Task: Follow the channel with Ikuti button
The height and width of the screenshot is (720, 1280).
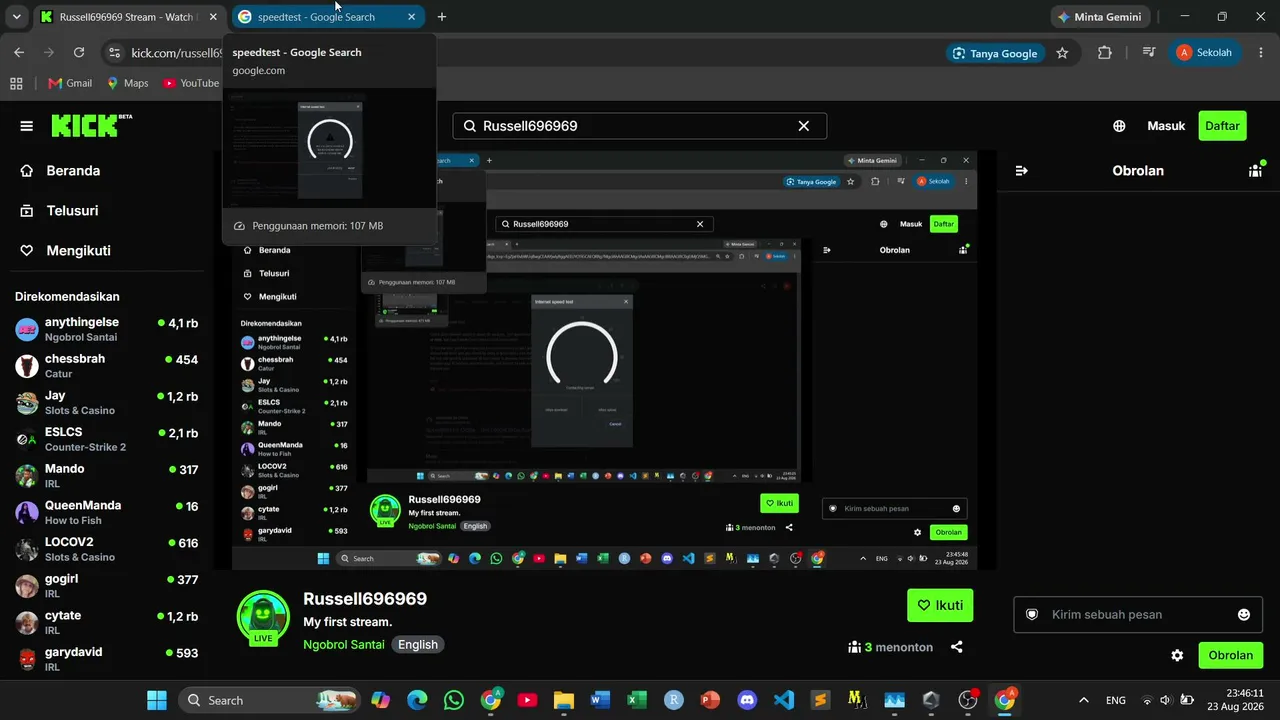Action: [x=940, y=605]
